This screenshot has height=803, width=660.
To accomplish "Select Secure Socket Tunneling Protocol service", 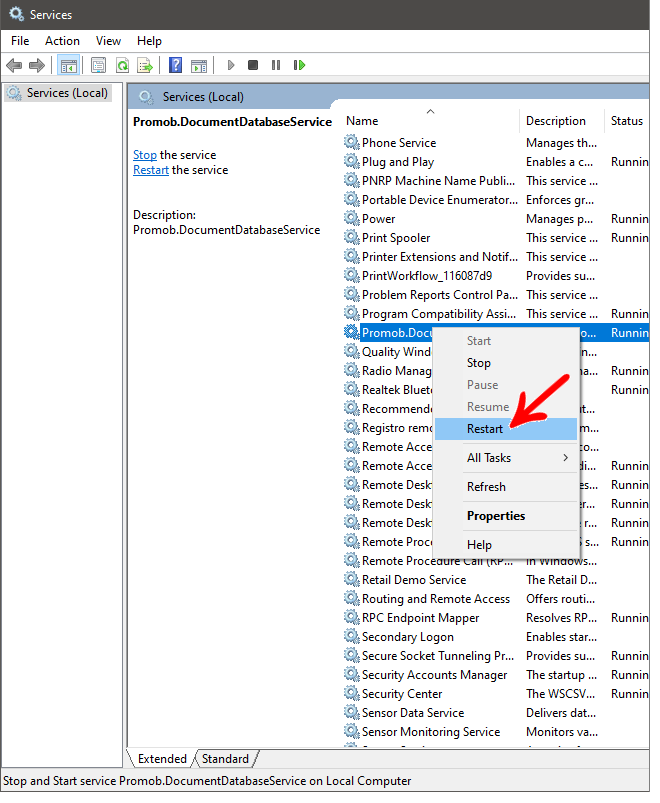I will [438, 656].
